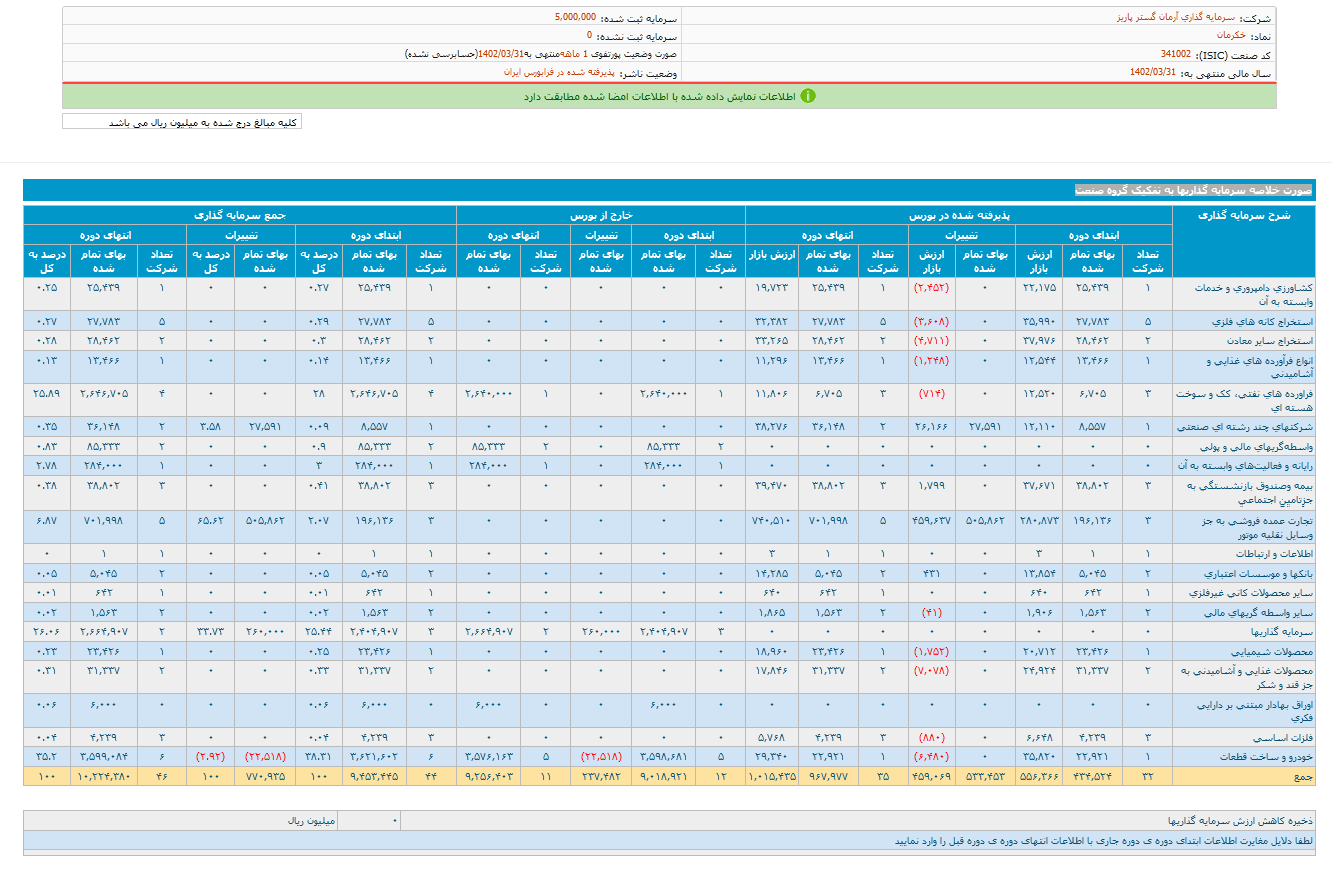Click the پذیرفته شده در بورس group header
Image resolution: width=1333 pixels, height=872 pixels.
(957, 214)
